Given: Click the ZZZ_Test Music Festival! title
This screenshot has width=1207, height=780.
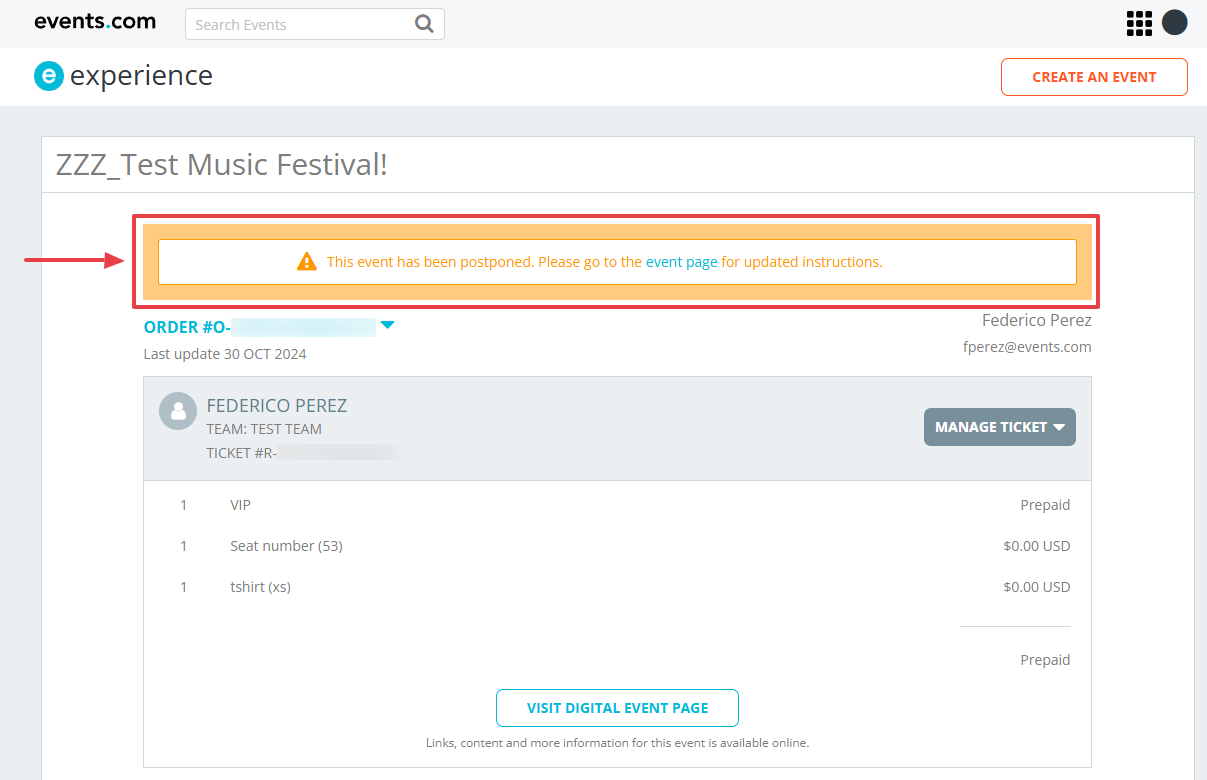Looking at the screenshot, I should (222, 165).
